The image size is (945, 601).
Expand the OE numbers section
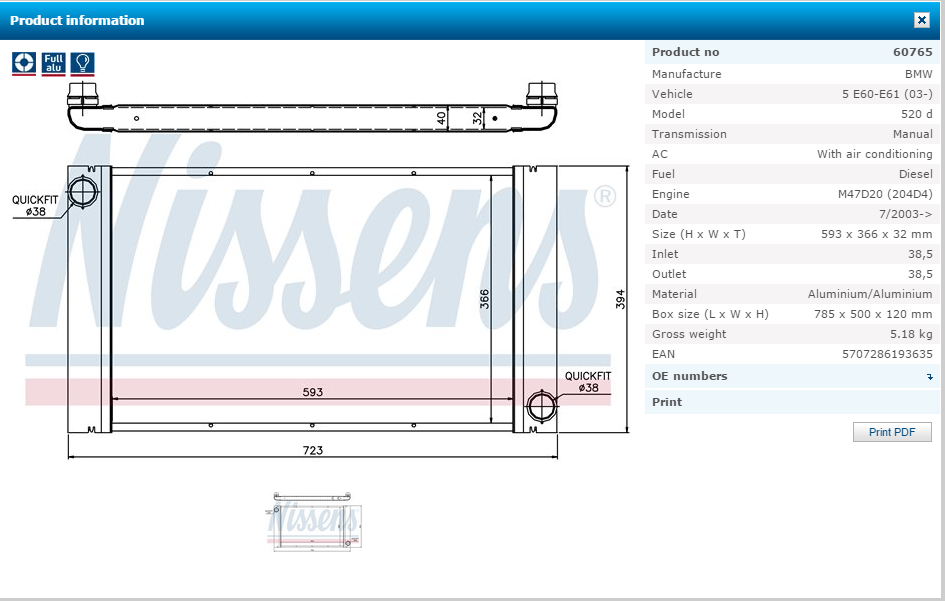[792, 376]
